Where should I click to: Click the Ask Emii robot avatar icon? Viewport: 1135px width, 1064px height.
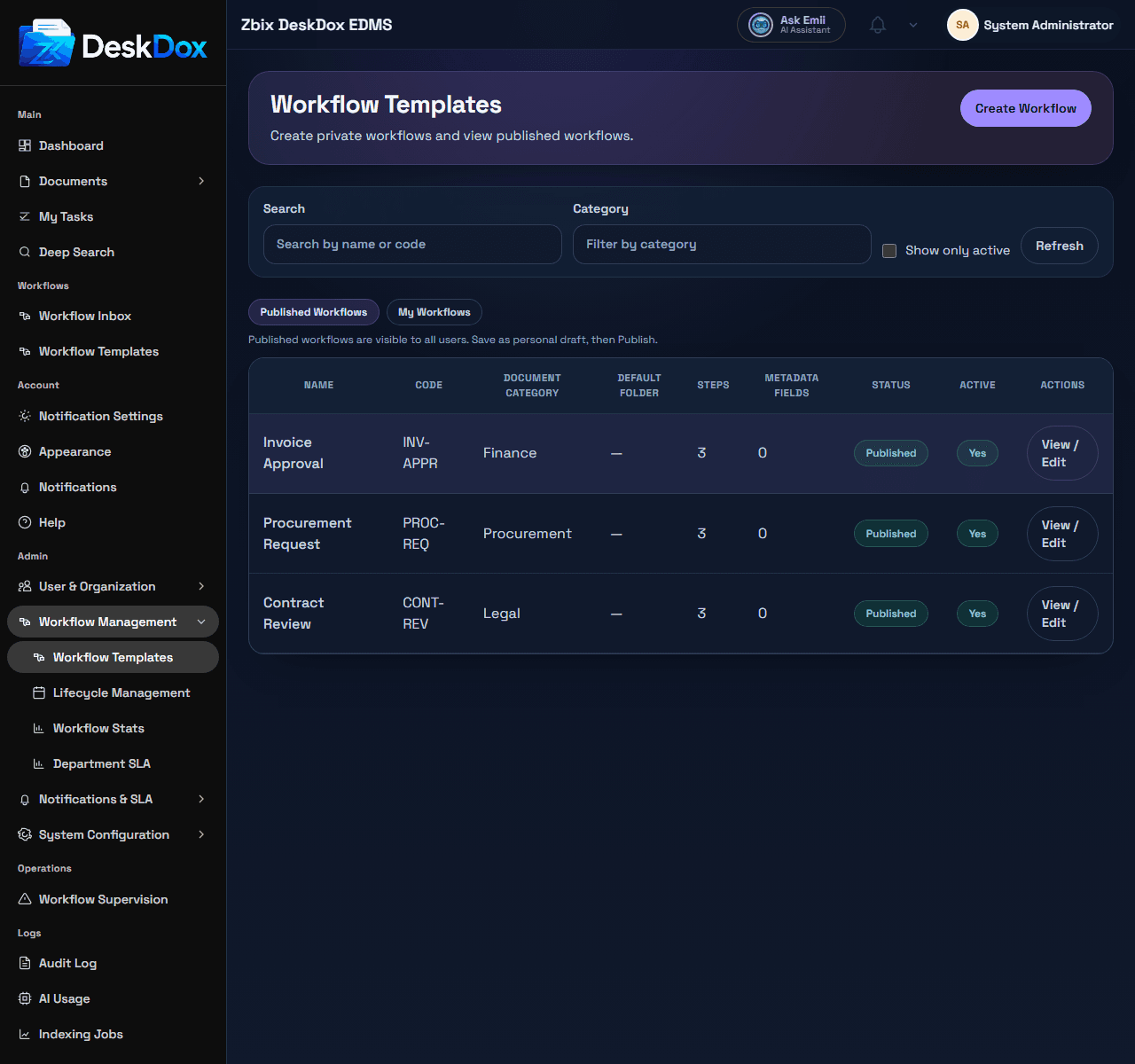[761, 25]
